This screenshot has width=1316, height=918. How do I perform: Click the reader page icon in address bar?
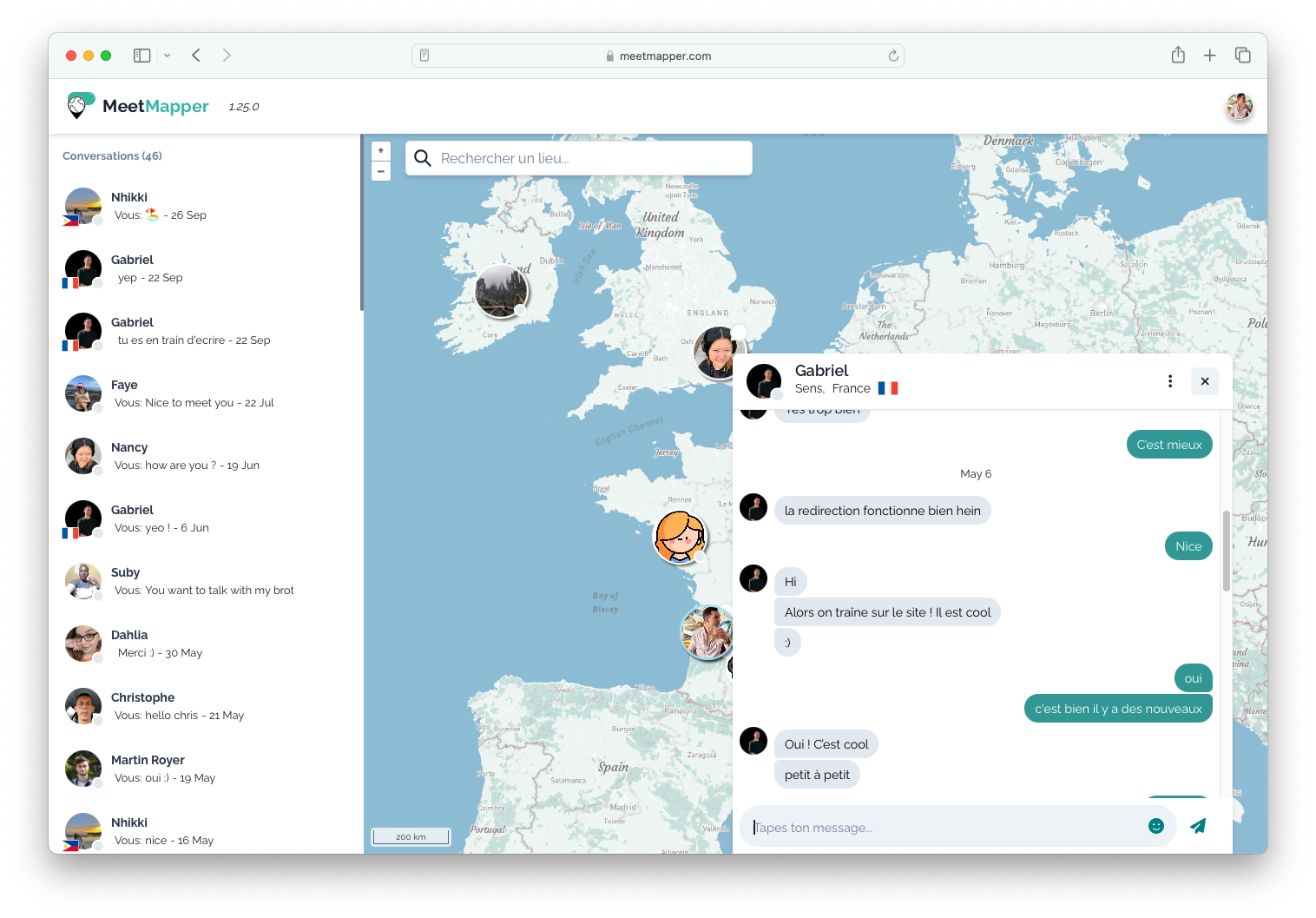point(424,56)
